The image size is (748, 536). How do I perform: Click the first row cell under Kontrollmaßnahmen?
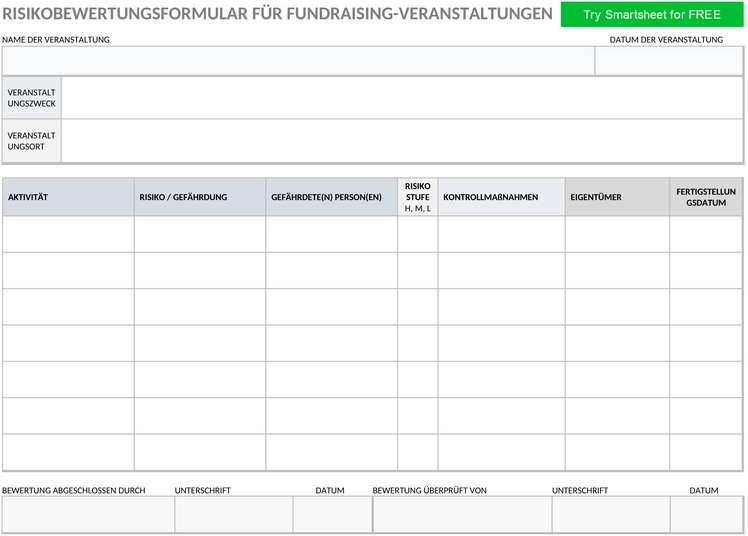[502, 234]
